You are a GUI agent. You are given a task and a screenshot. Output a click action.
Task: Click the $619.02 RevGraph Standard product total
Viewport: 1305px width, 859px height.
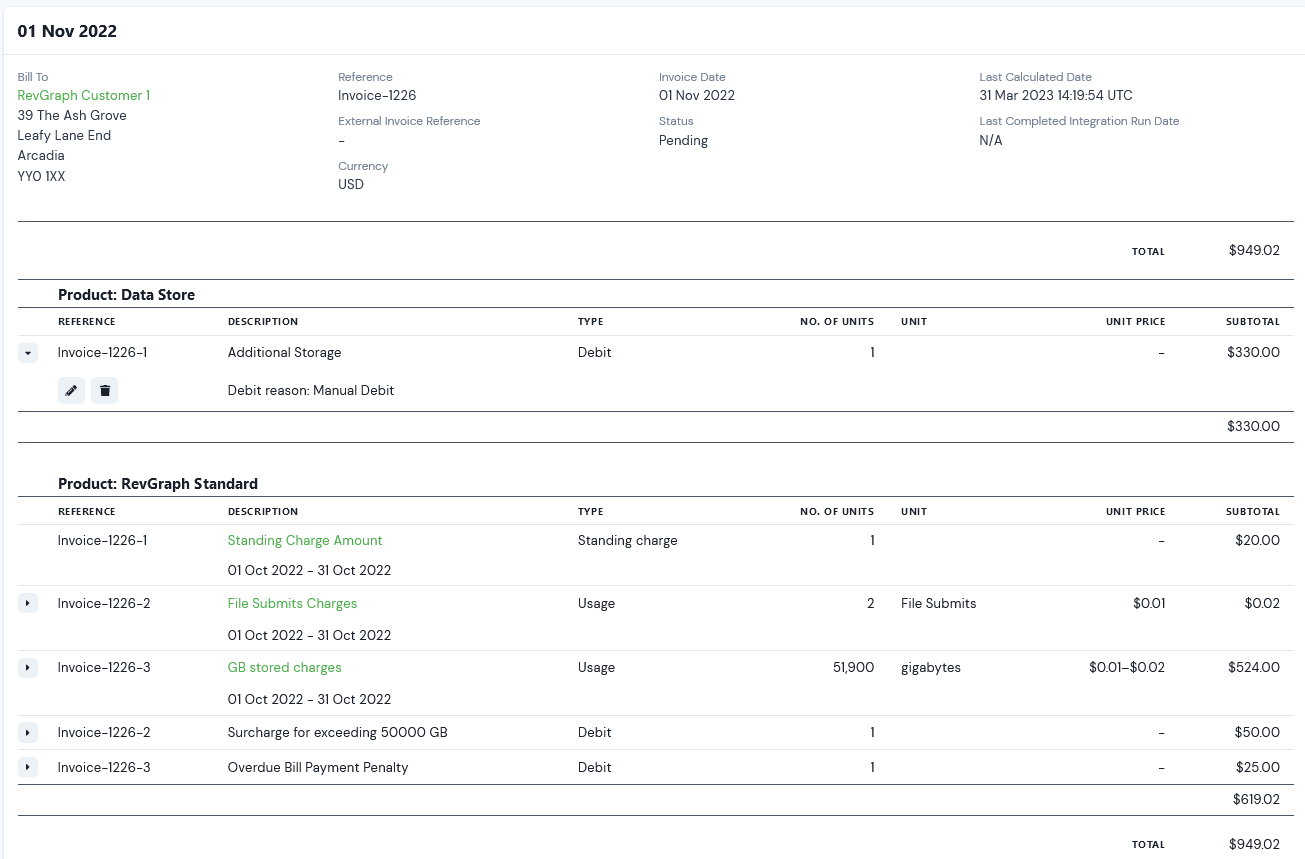pyautogui.click(x=1257, y=799)
